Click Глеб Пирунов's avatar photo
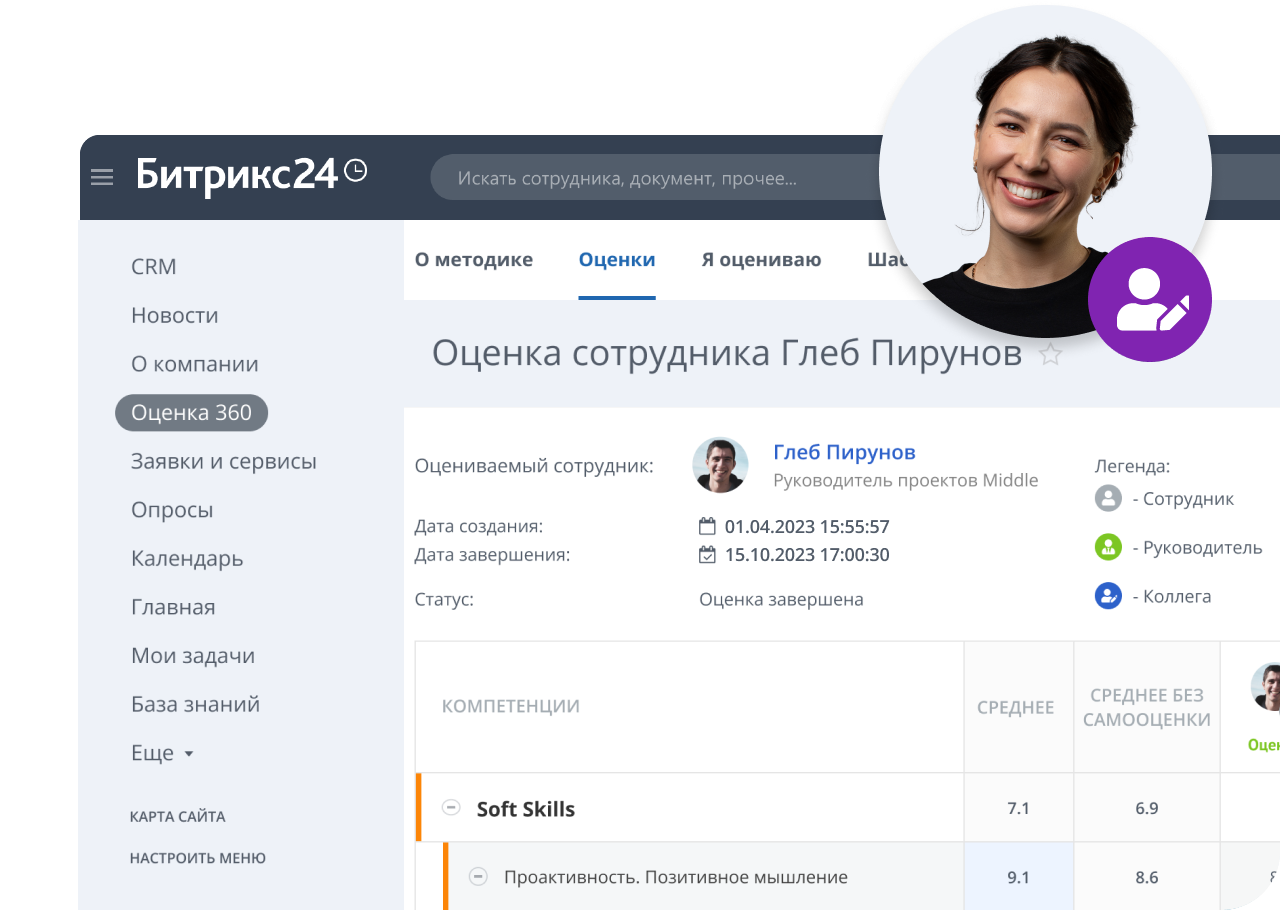The height and width of the screenshot is (910, 1280). click(x=720, y=465)
